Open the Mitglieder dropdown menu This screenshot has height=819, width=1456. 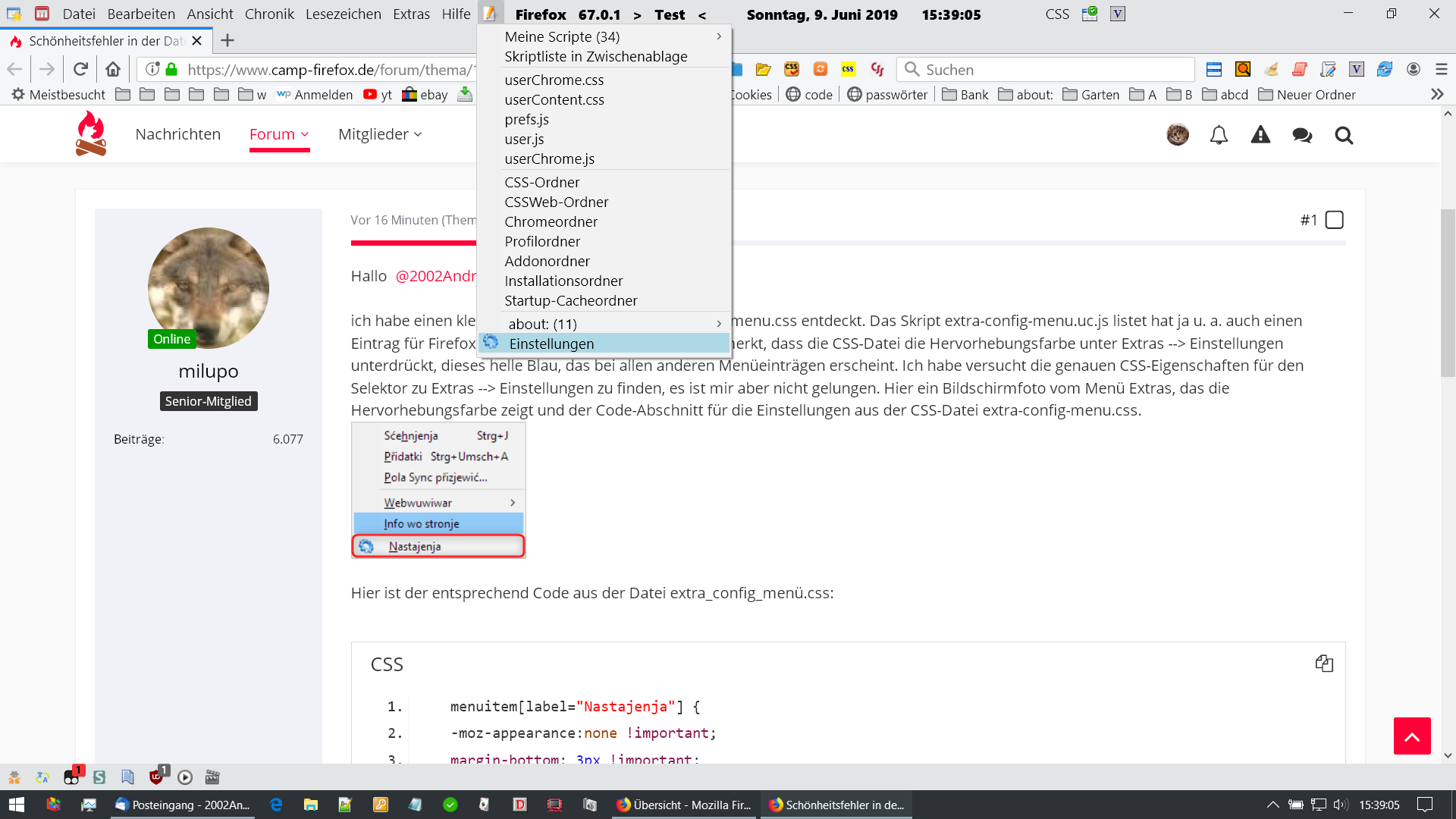point(380,134)
